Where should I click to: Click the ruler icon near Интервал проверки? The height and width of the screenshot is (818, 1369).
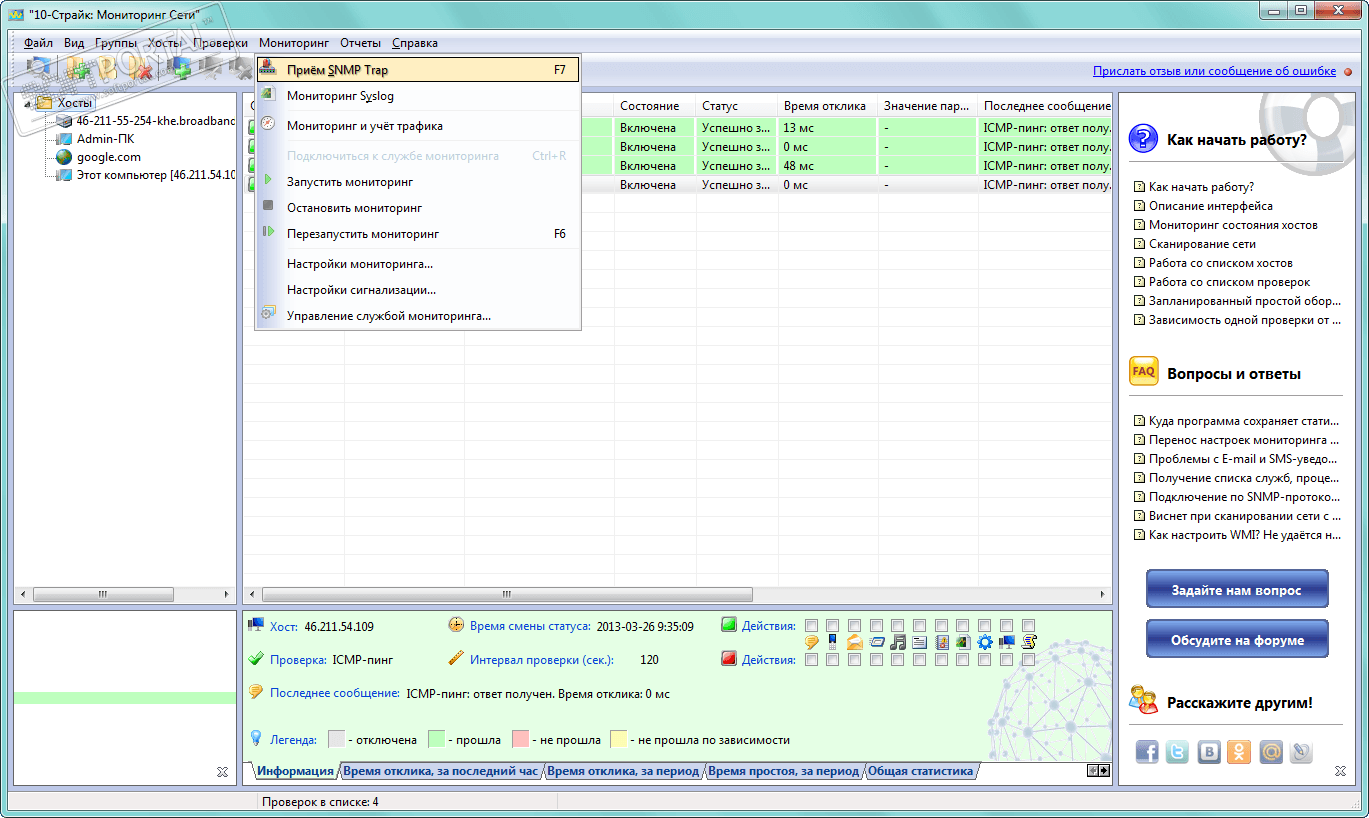click(456, 659)
